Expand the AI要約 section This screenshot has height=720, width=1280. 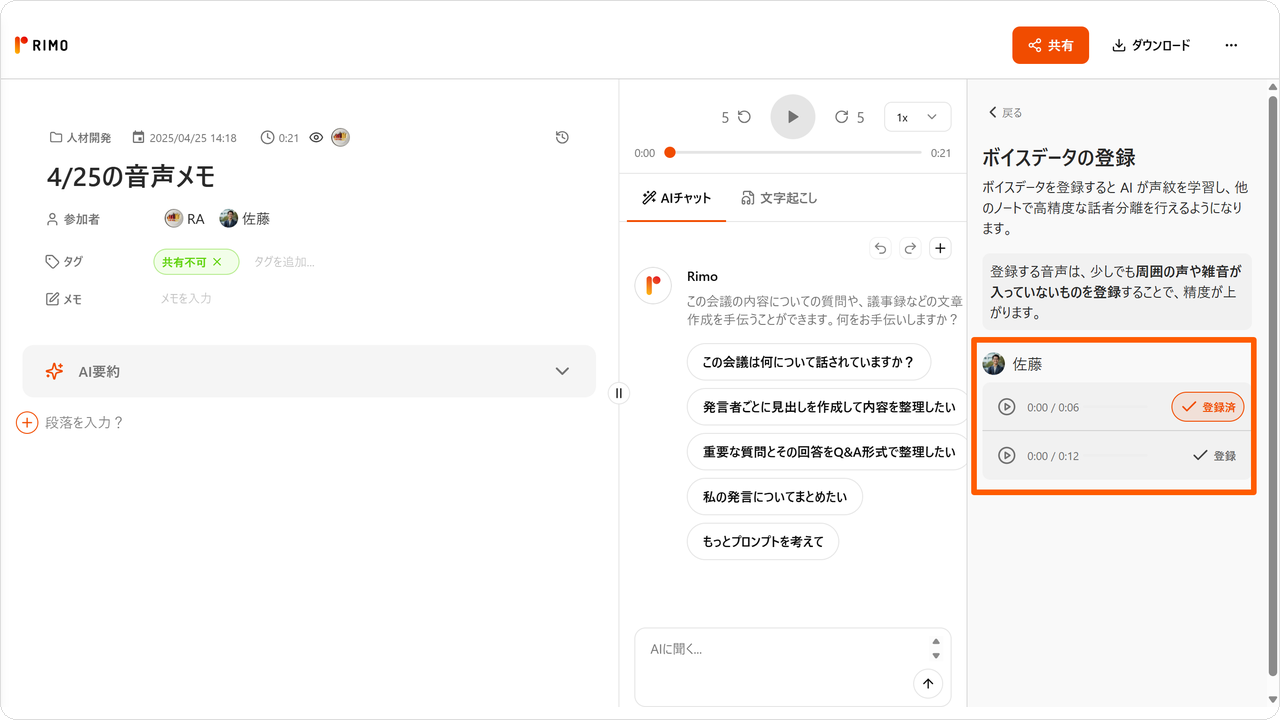309,371
